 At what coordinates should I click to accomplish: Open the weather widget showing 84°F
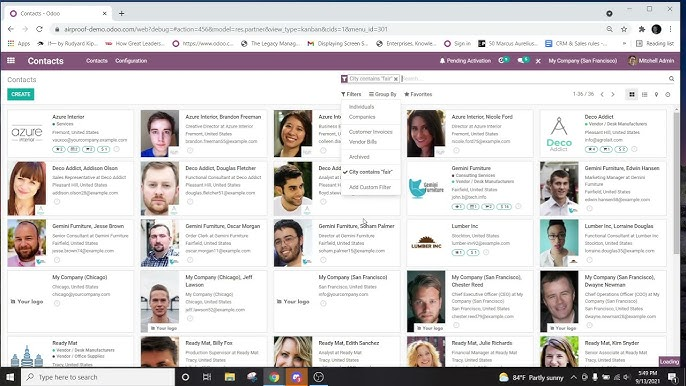tap(531, 377)
